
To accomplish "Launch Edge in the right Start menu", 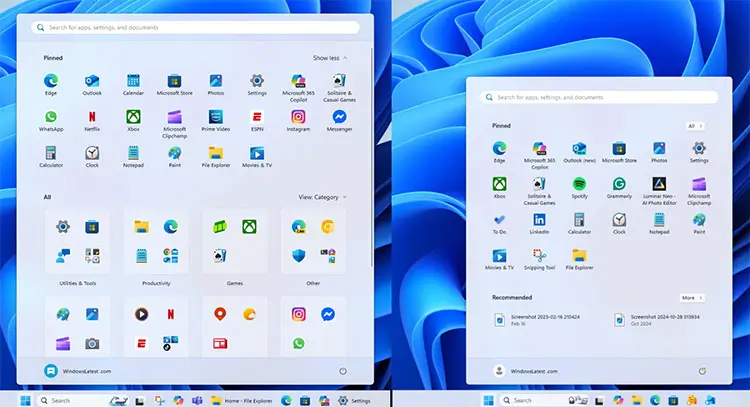I will (499, 152).
